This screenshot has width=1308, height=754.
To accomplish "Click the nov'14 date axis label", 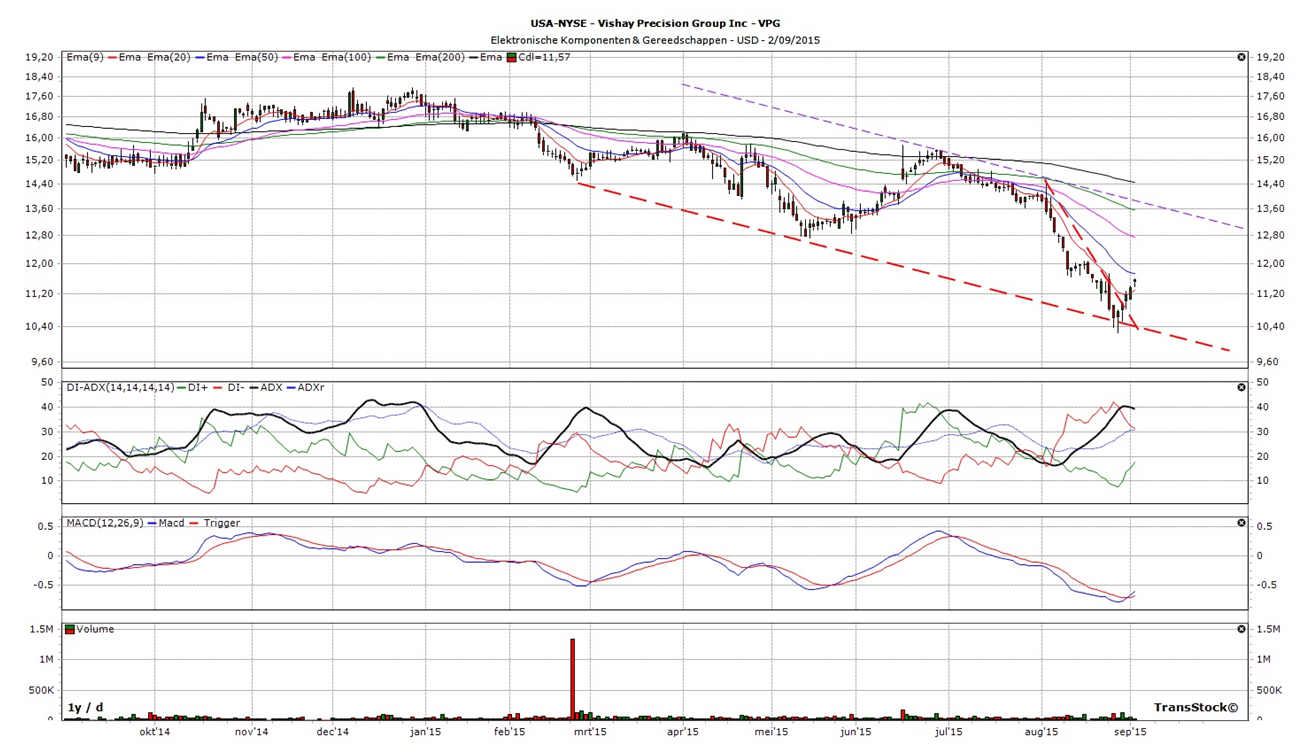I will (251, 731).
